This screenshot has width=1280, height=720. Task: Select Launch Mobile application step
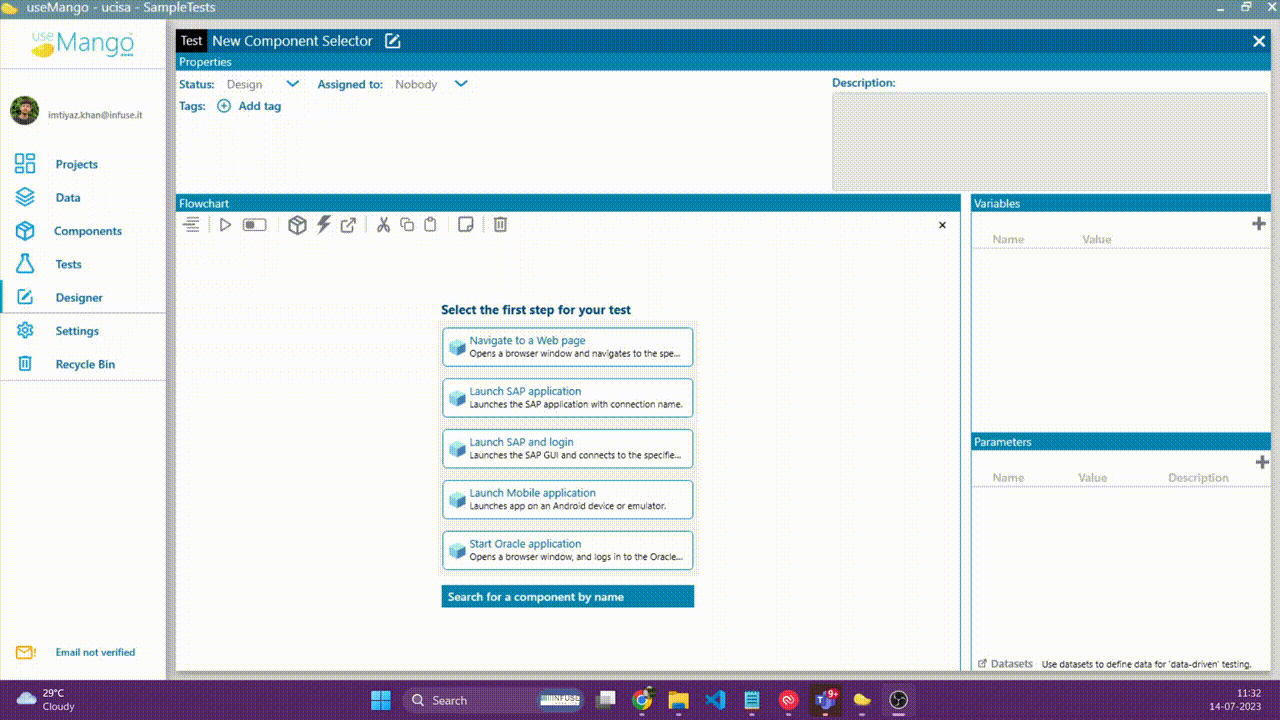tap(568, 500)
